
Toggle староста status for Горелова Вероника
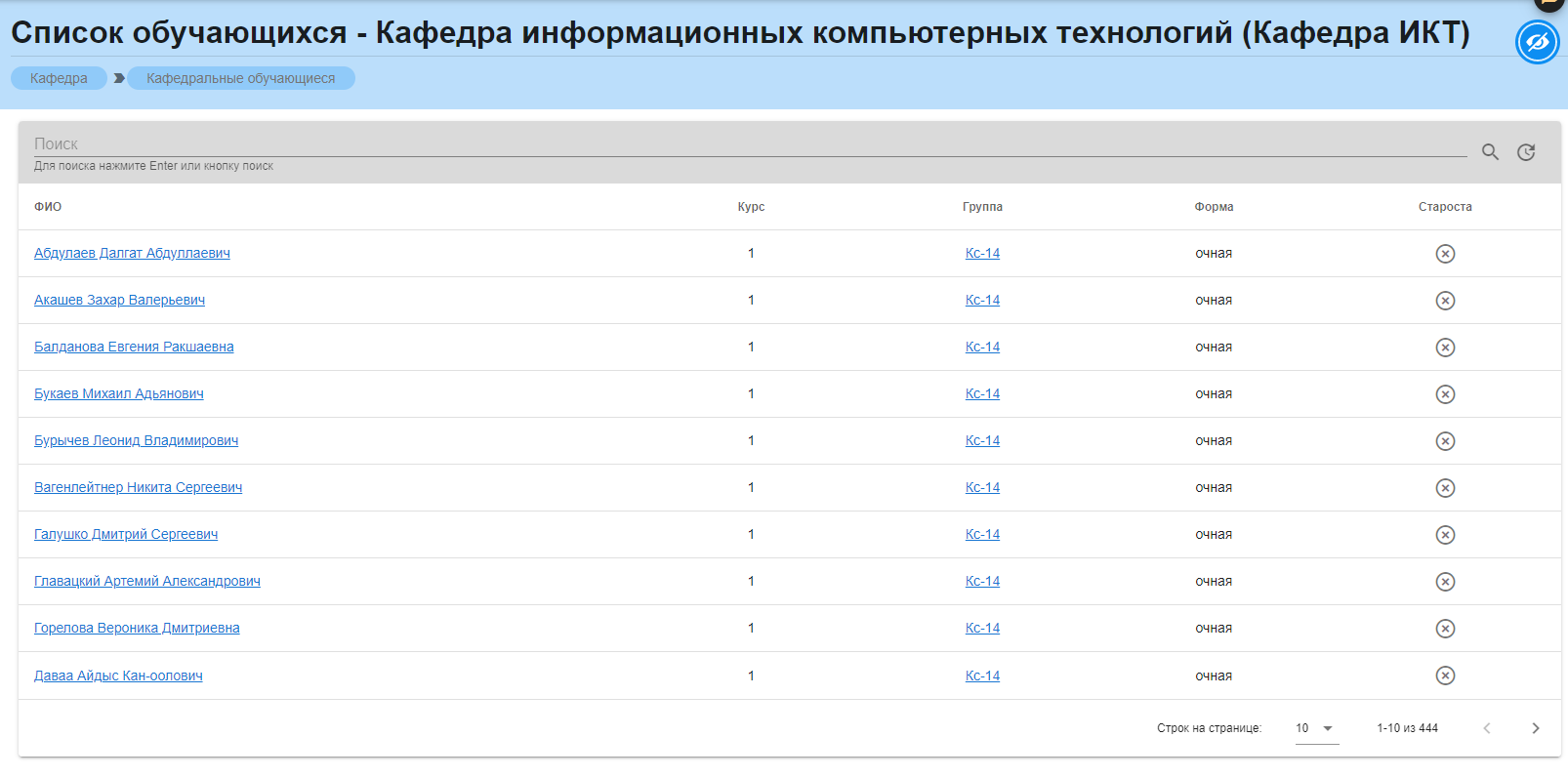(1445, 629)
